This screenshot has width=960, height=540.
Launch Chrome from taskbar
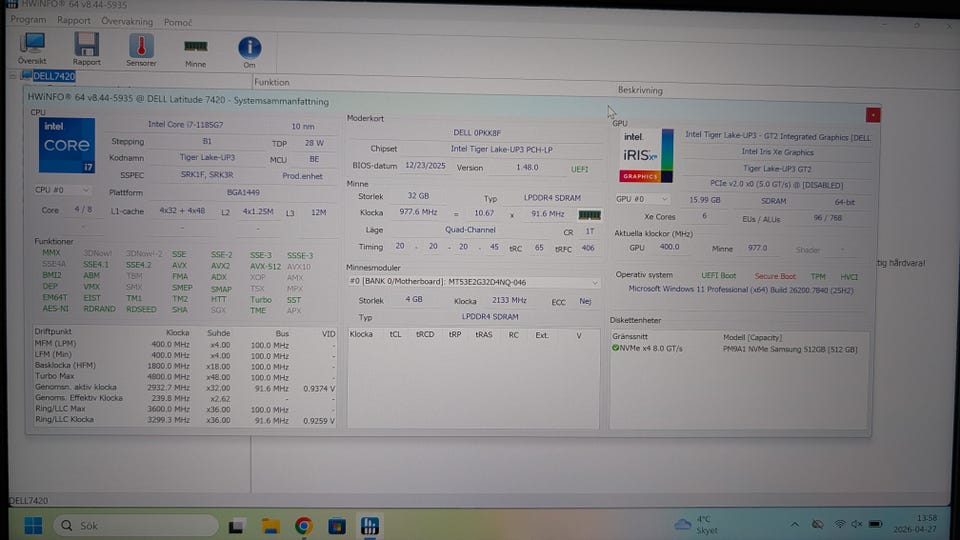(304, 526)
